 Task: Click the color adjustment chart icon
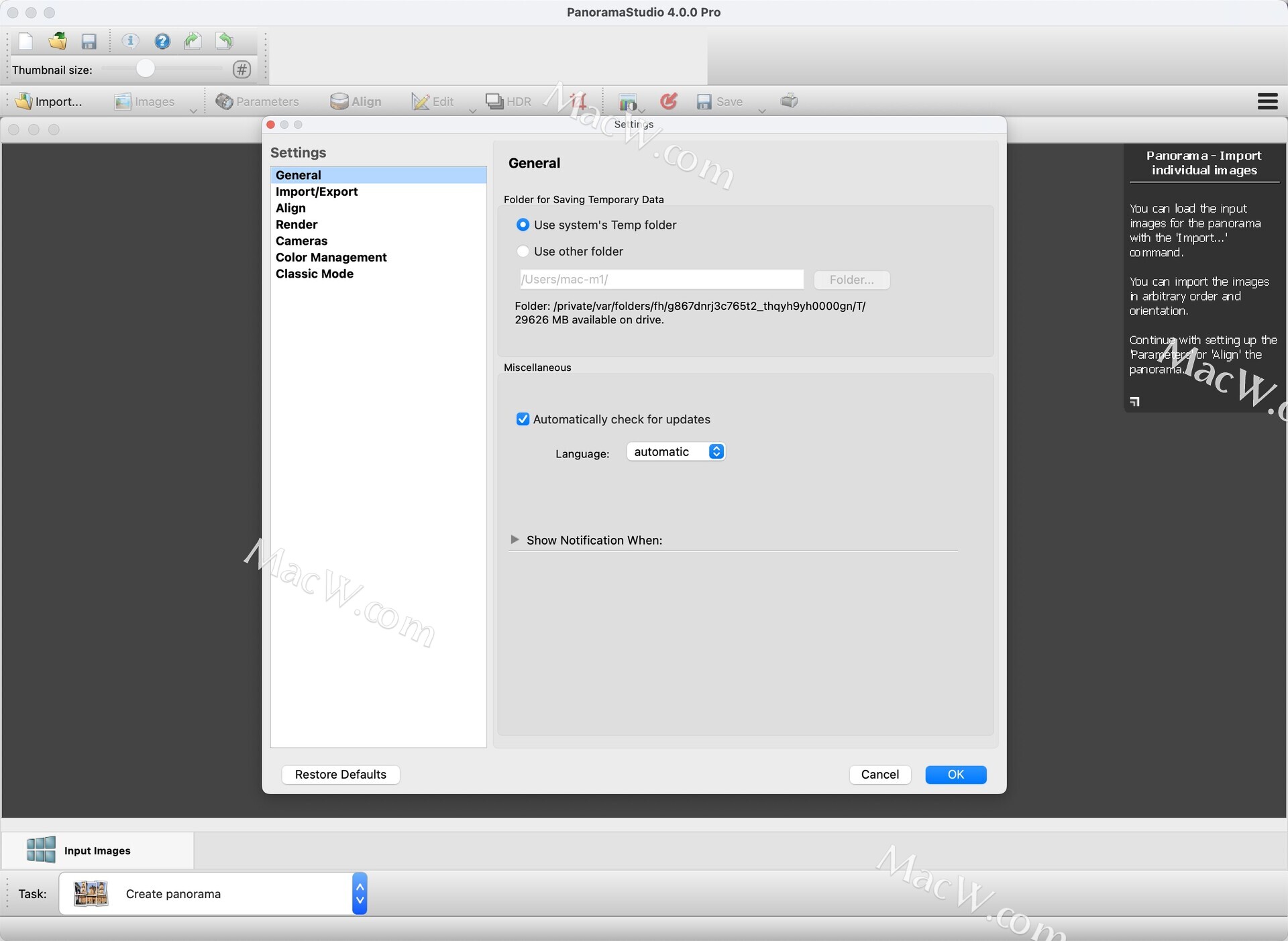[x=628, y=102]
